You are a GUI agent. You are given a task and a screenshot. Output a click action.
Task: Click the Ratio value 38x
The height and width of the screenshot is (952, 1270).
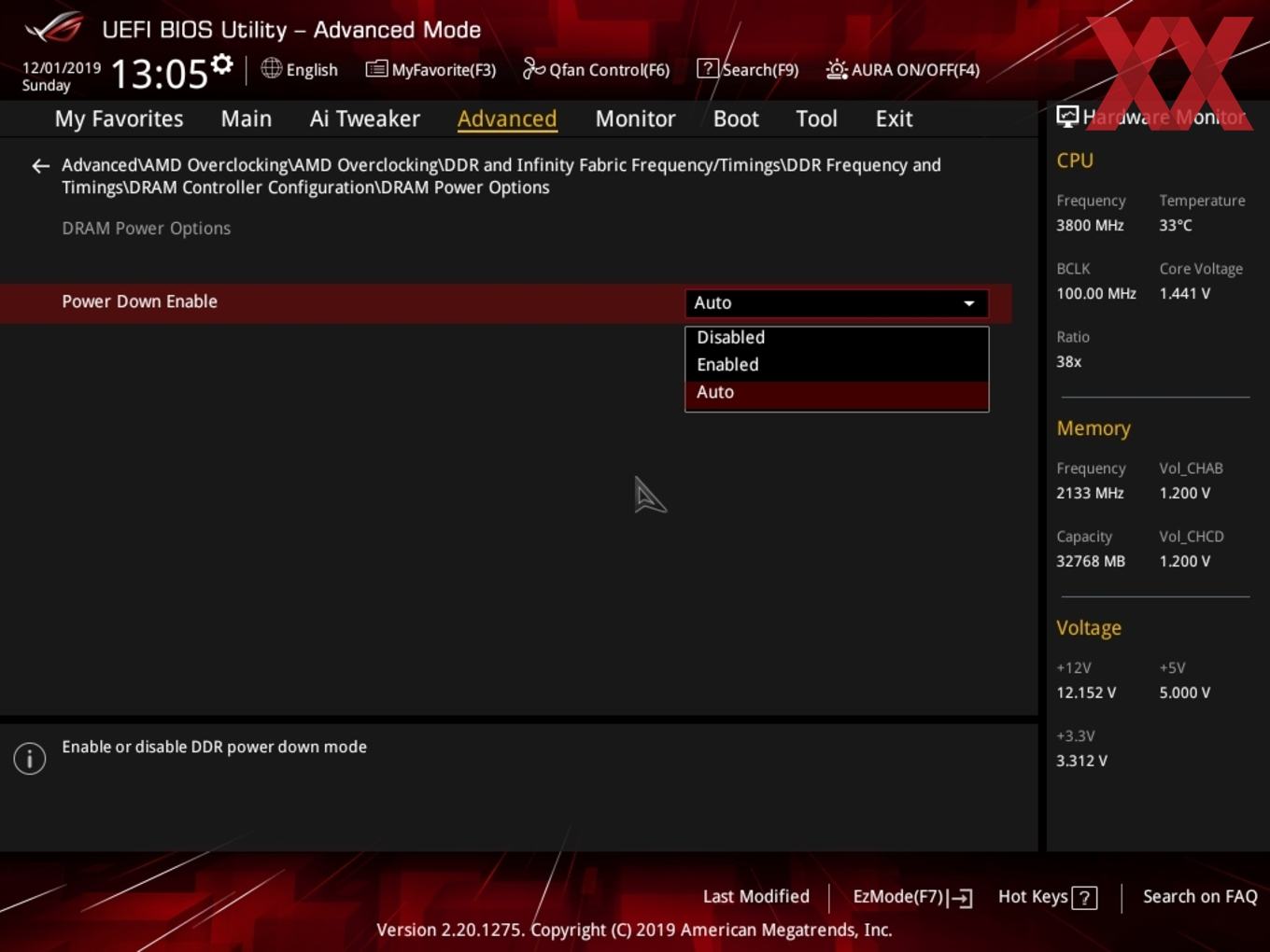[x=1068, y=362]
